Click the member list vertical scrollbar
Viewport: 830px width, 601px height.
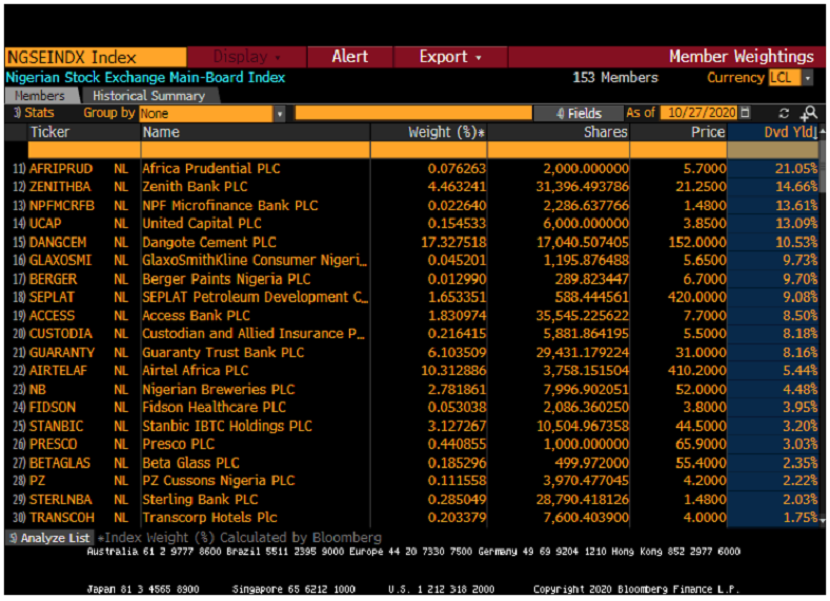pos(822,169)
